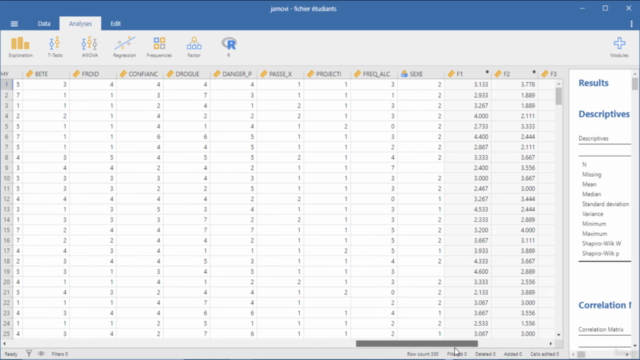The width and height of the screenshot is (640, 360).
Task: Select the SEXE nominal column header
Action: (422, 74)
